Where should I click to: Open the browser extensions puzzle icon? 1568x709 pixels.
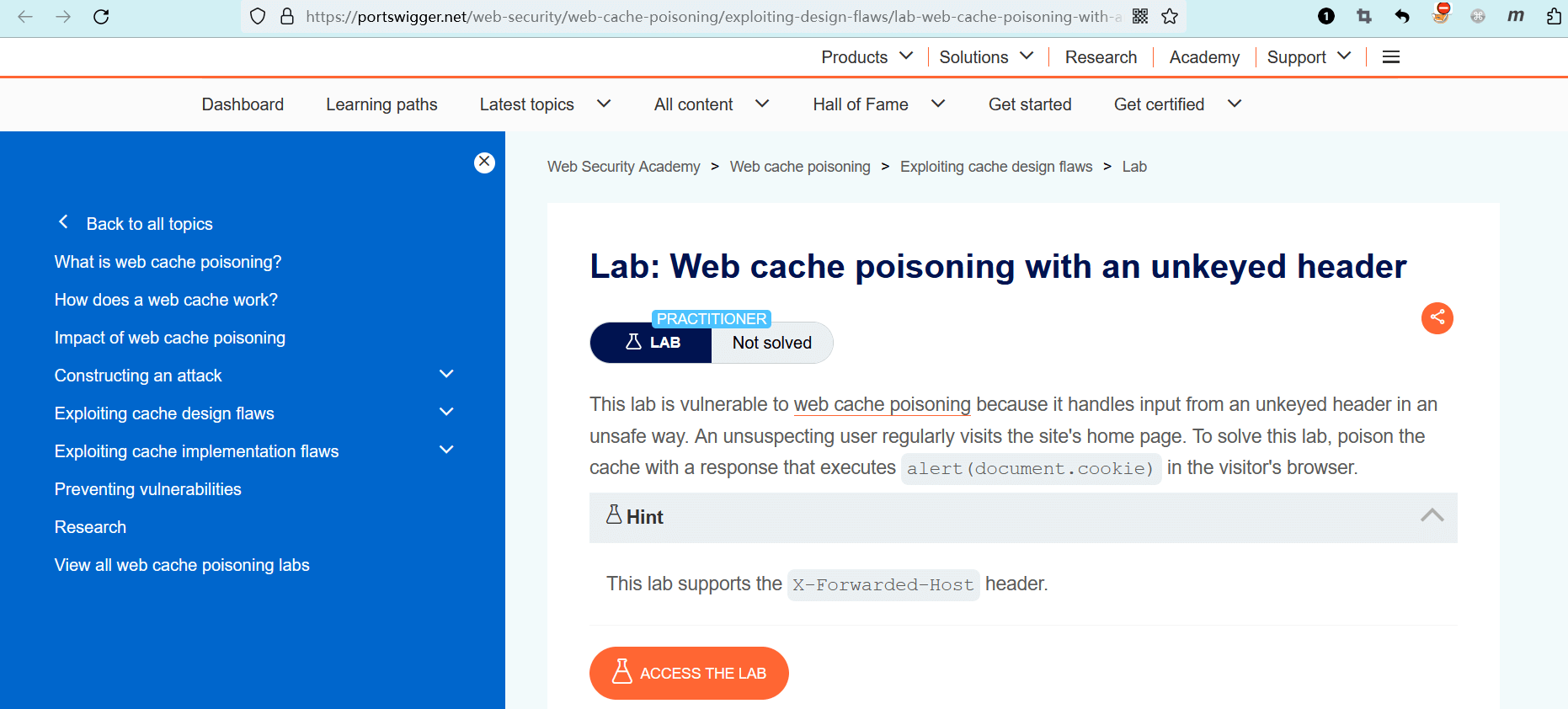pyautogui.click(x=1554, y=17)
